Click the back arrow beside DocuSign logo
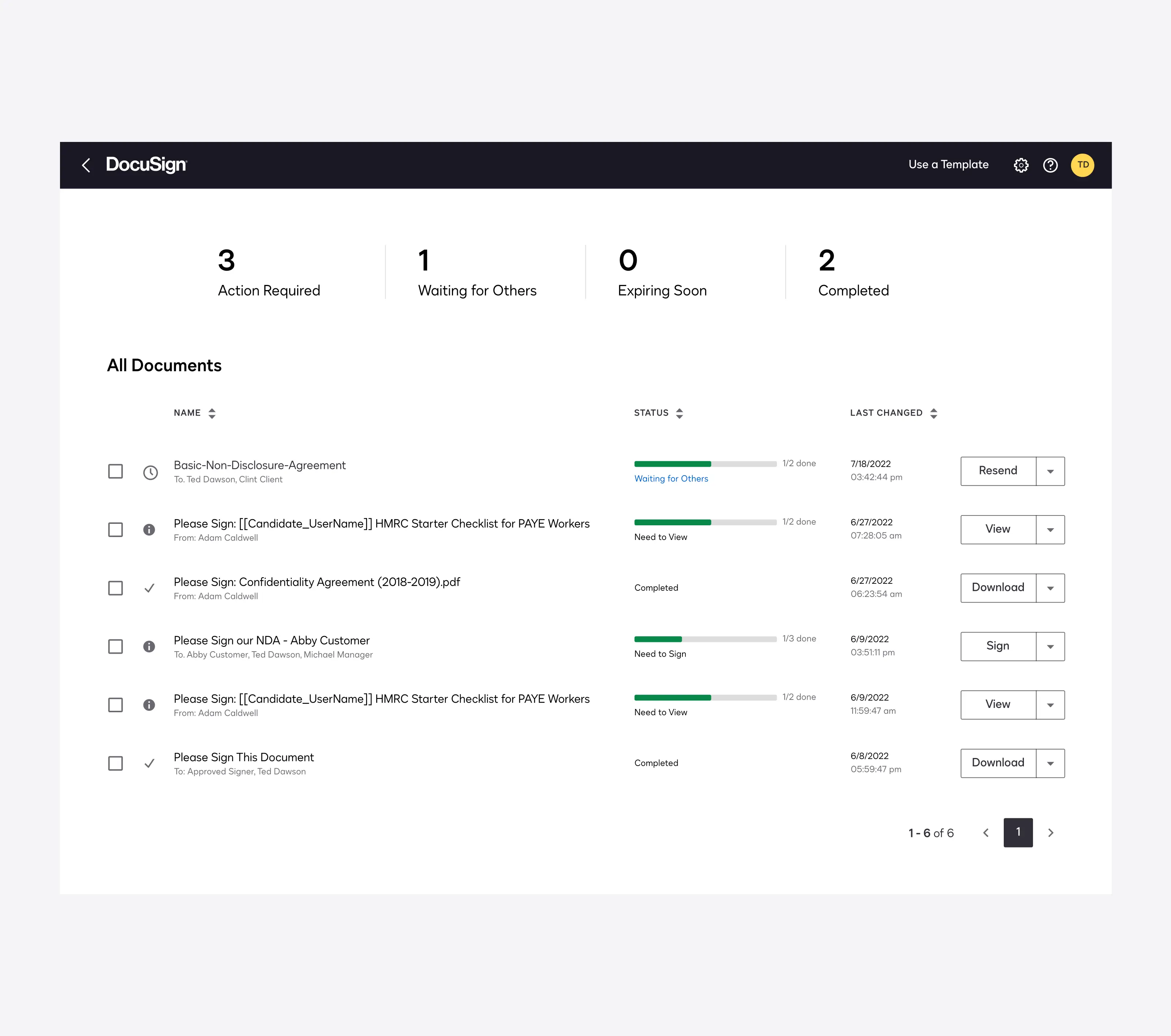 86,165
